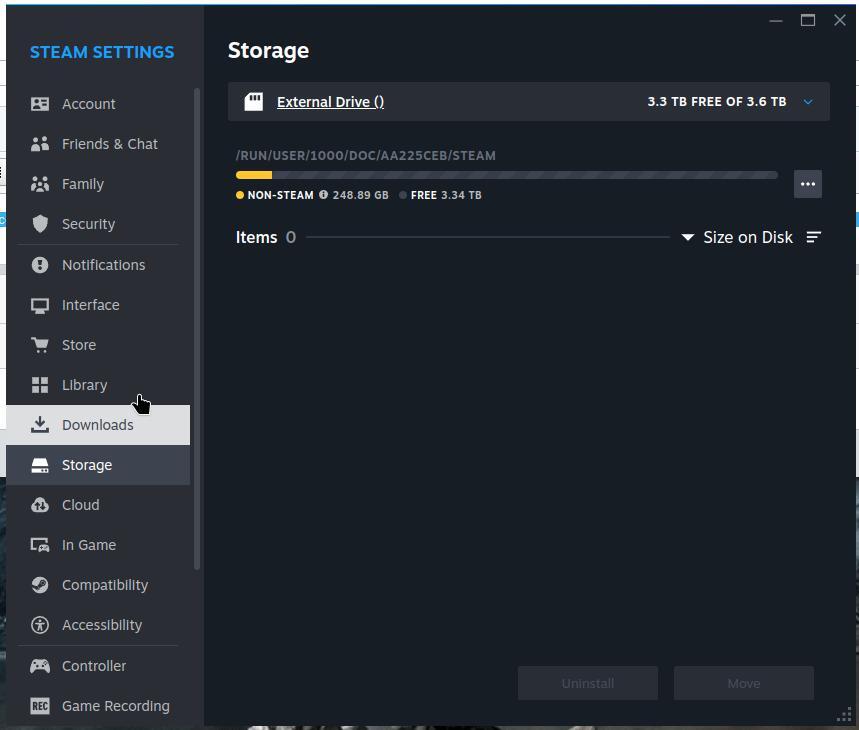The height and width of the screenshot is (730, 859).
Task: Click the Downloads arrow icon
Action: [39, 424]
